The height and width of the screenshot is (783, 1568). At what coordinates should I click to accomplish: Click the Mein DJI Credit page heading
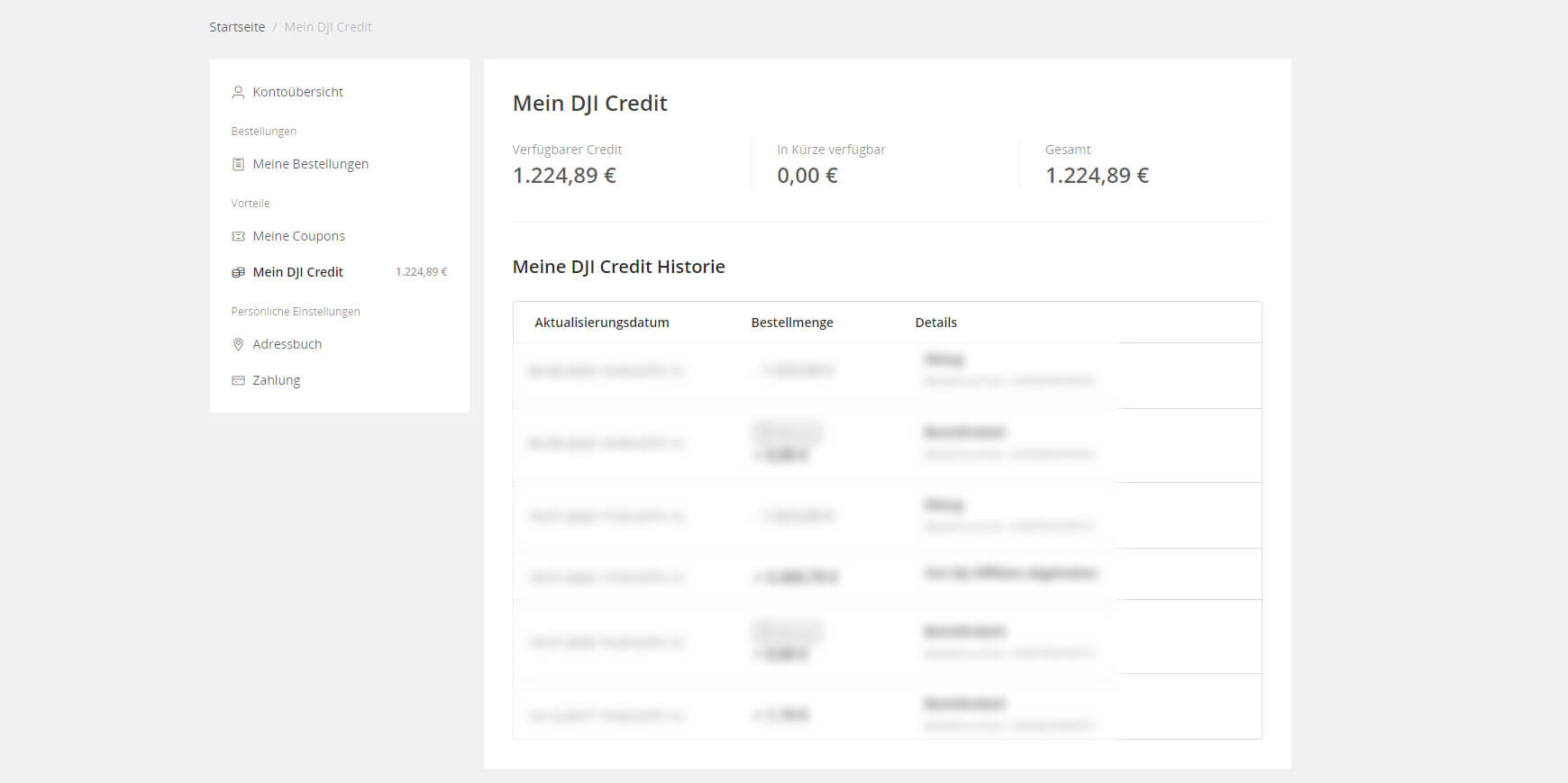pos(589,104)
